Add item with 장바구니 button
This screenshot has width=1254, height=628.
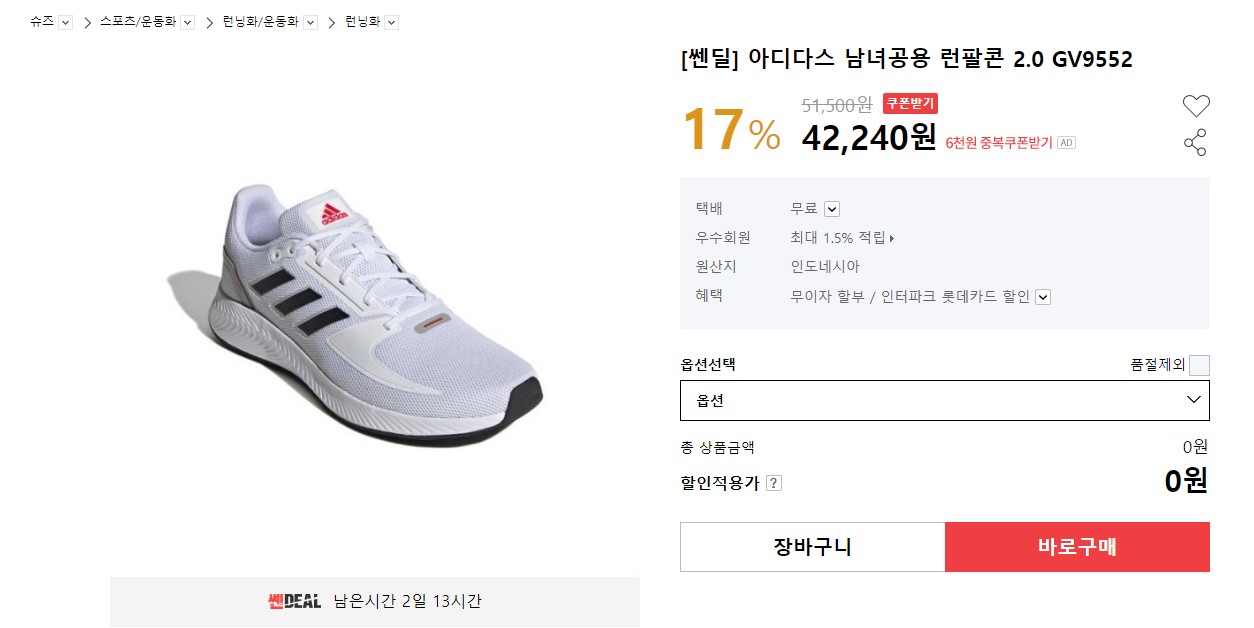pyautogui.click(x=812, y=547)
